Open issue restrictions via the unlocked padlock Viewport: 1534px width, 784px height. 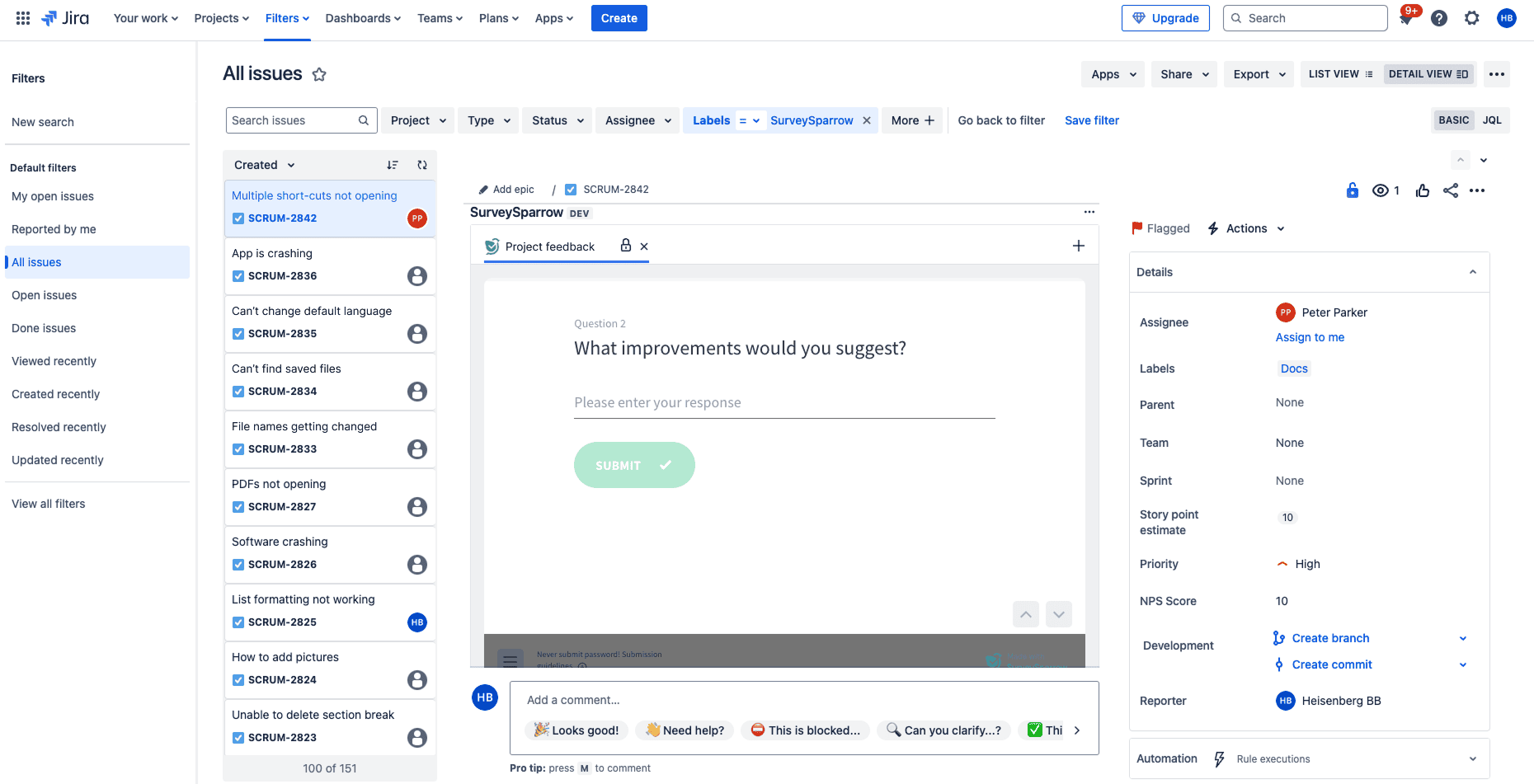point(1352,190)
